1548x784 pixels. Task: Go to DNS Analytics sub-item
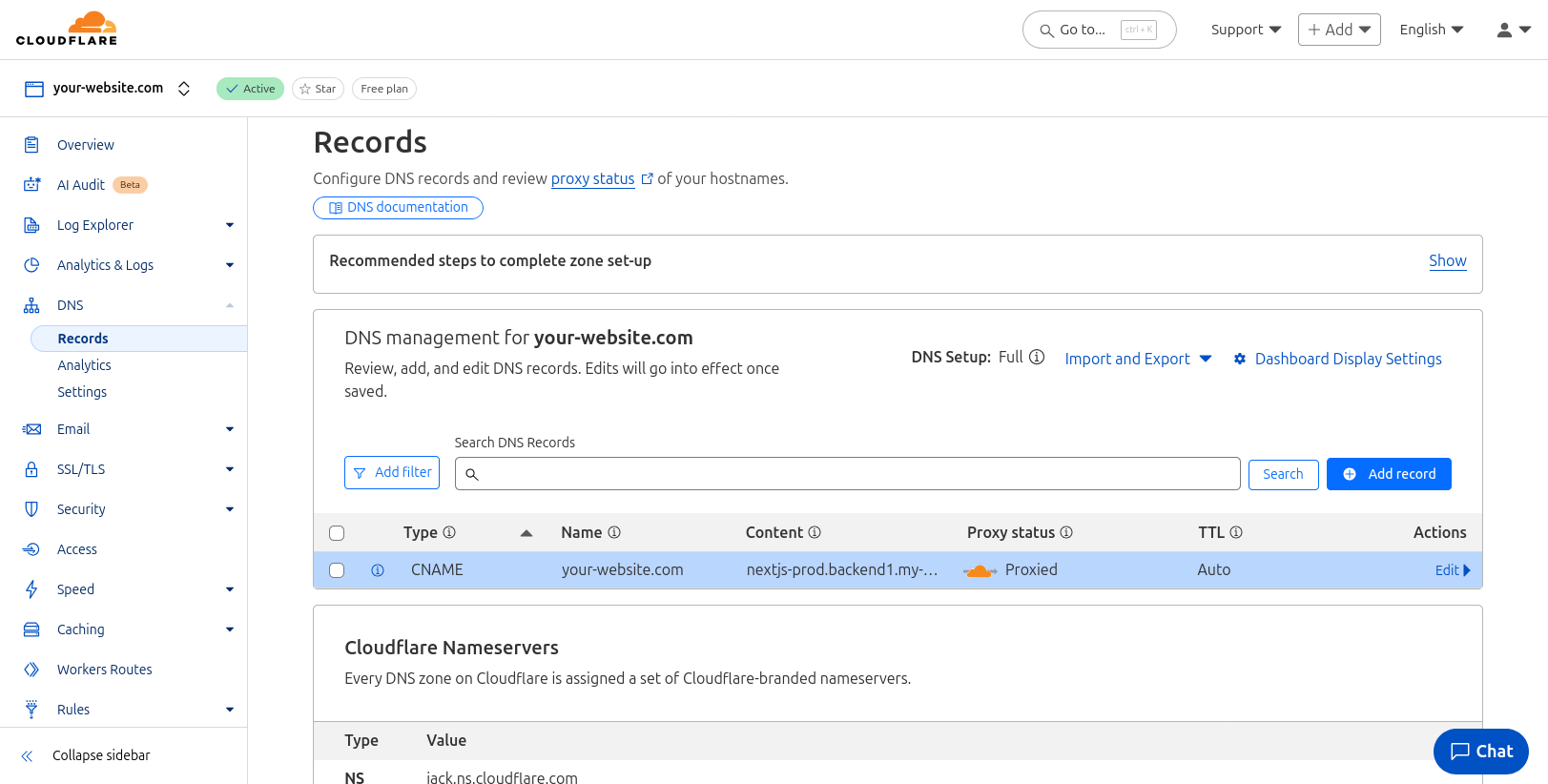click(x=84, y=365)
